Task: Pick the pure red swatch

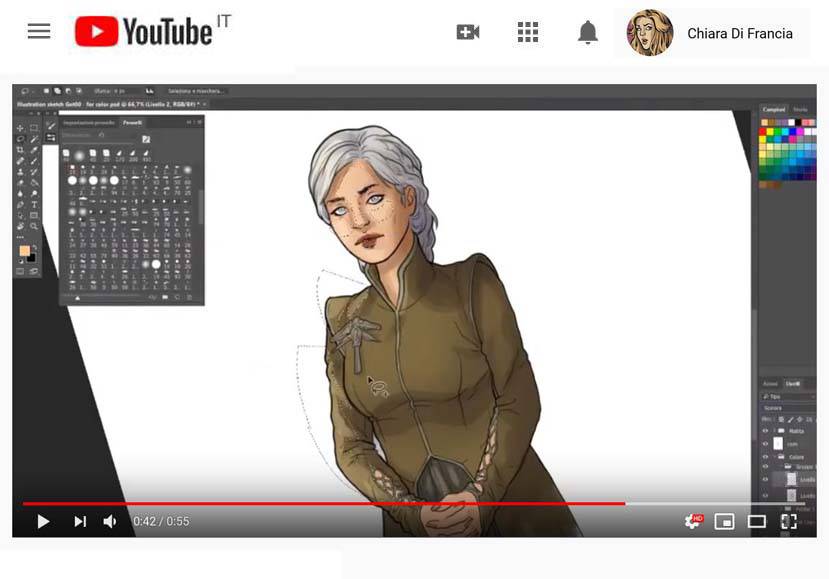Action: point(762,132)
